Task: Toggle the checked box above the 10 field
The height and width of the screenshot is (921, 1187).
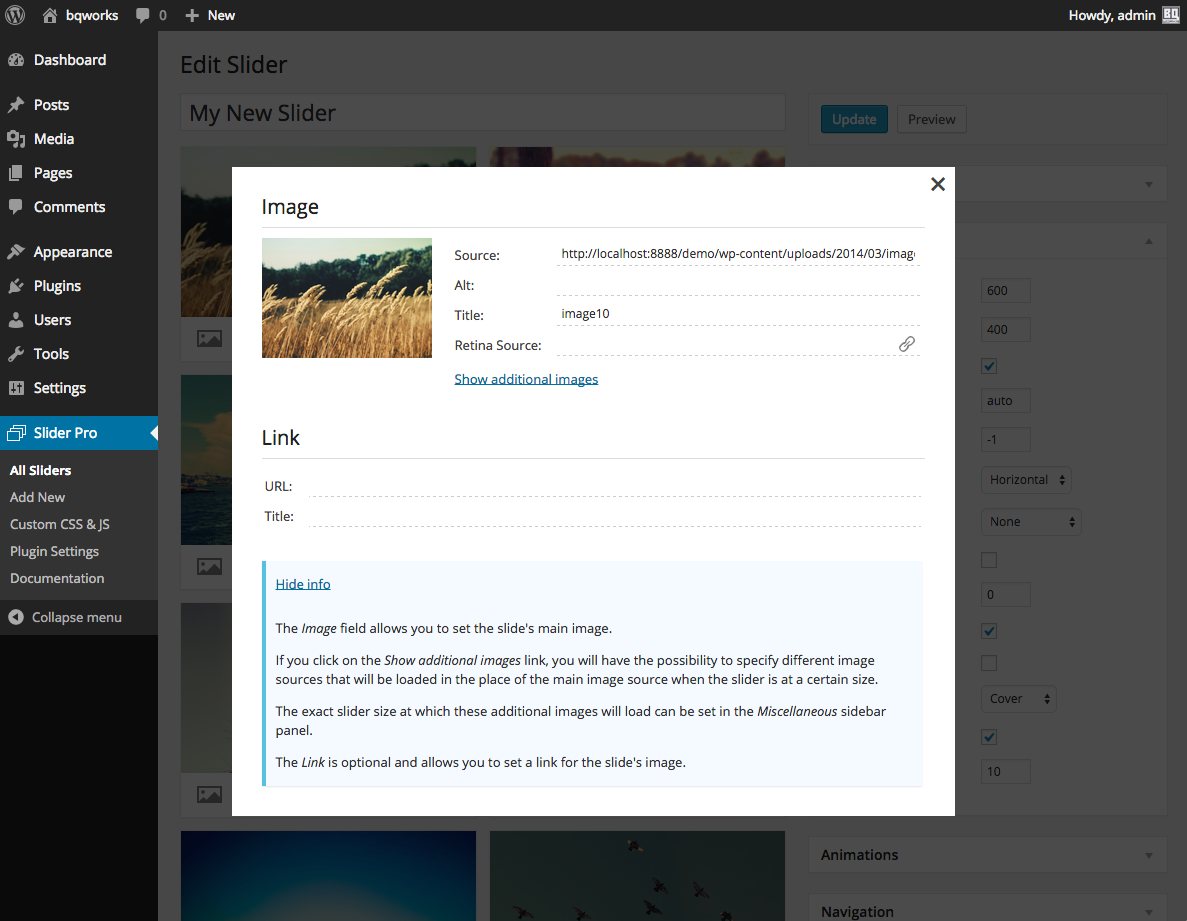Action: pyautogui.click(x=989, y=737)
